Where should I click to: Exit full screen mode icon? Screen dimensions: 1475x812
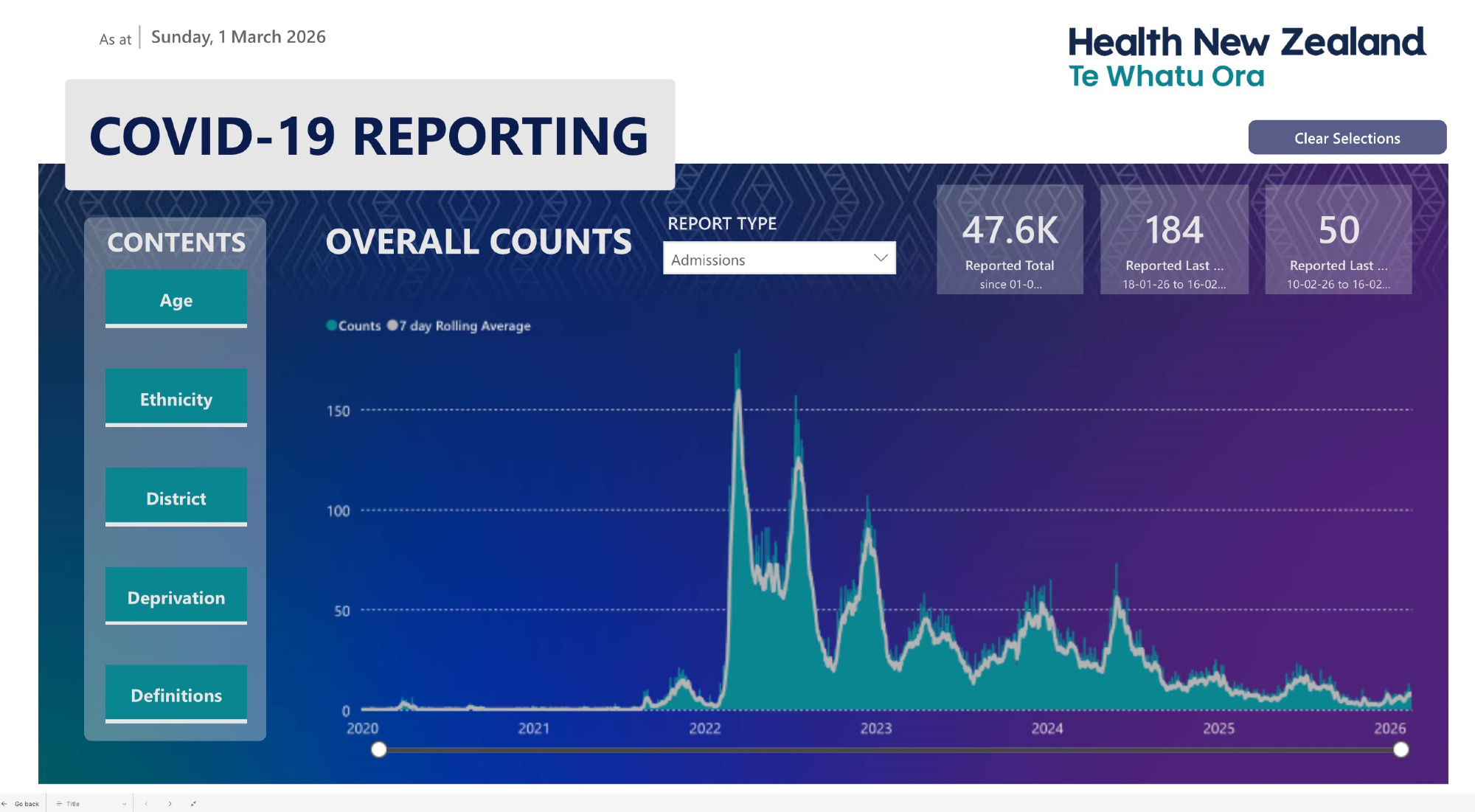pyautogui.click(x=193, y=804)
